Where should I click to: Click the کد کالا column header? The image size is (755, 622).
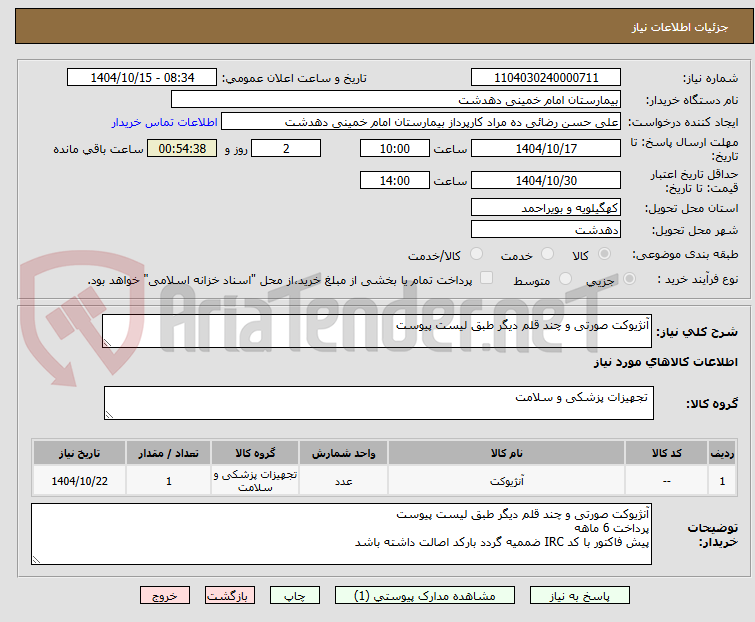666,453
